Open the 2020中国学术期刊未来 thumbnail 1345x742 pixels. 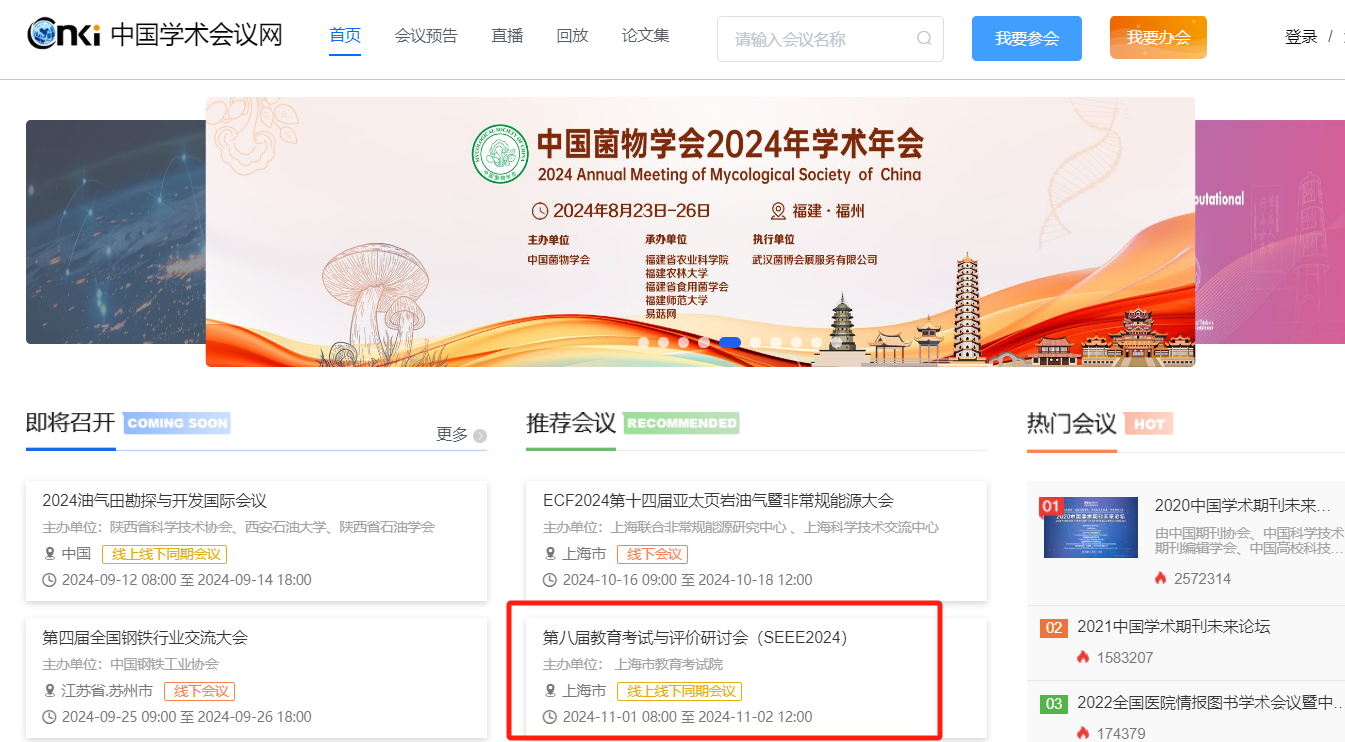[x=1091, y=527]
